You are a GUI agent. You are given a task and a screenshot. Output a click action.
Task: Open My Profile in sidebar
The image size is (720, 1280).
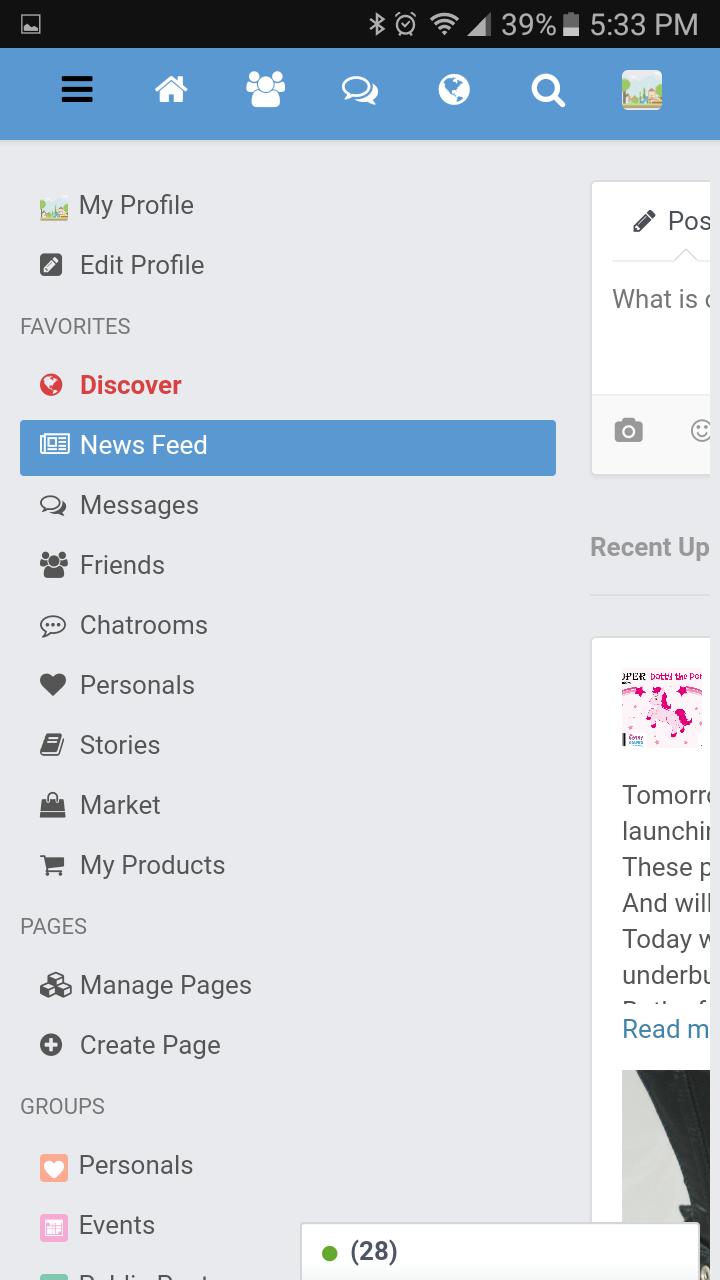click(x=136, y=205)
